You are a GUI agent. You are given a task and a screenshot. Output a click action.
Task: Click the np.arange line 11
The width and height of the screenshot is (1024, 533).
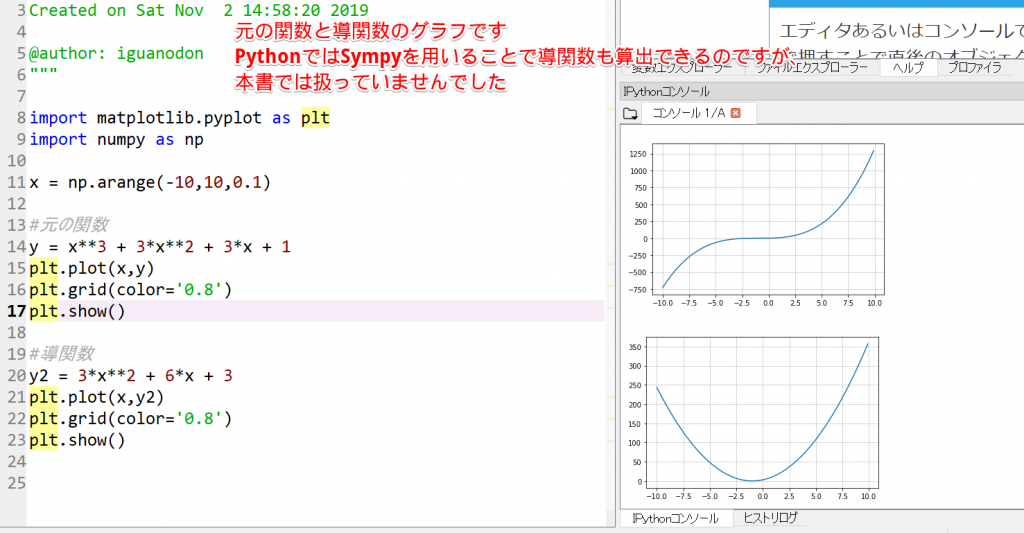click(x=150, y=182)
